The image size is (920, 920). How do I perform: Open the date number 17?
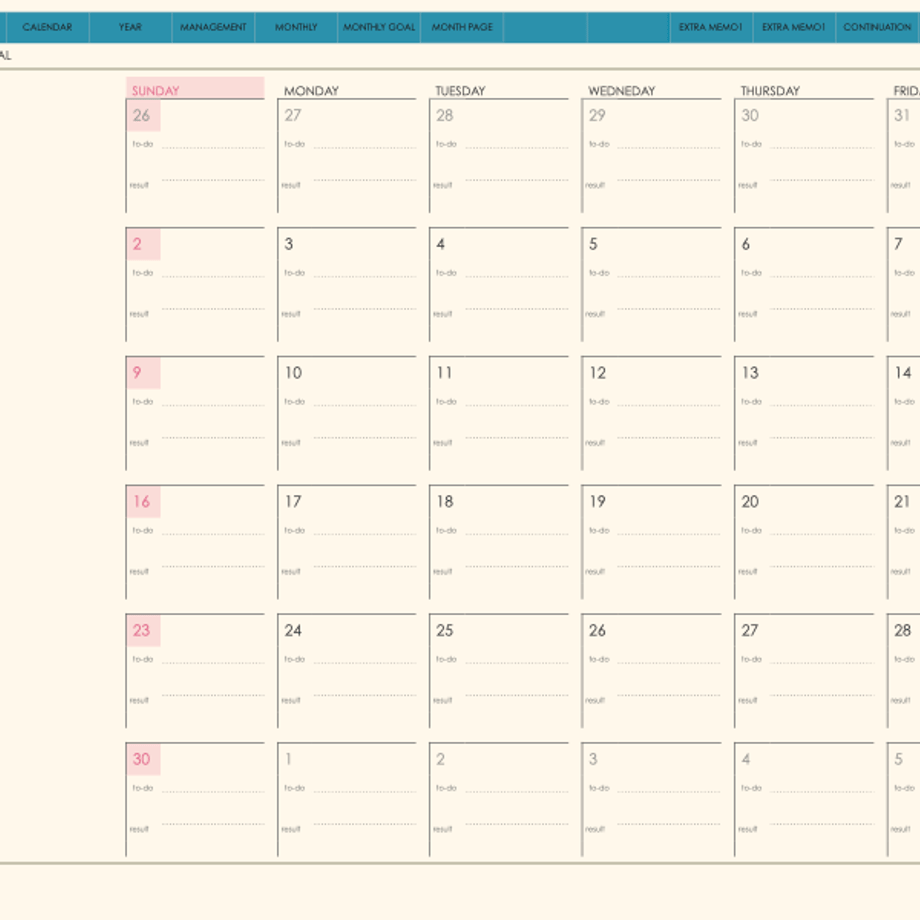coord(293,501)
